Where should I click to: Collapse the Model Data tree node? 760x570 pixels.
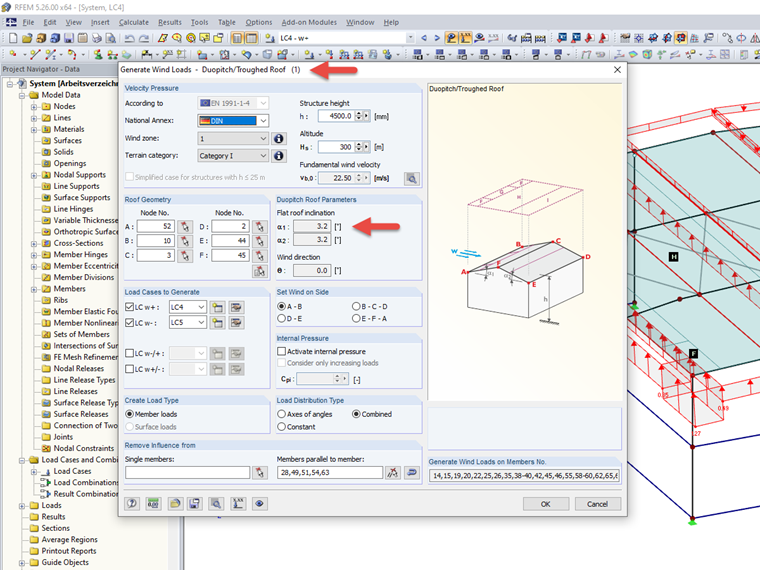coord(22,95)
